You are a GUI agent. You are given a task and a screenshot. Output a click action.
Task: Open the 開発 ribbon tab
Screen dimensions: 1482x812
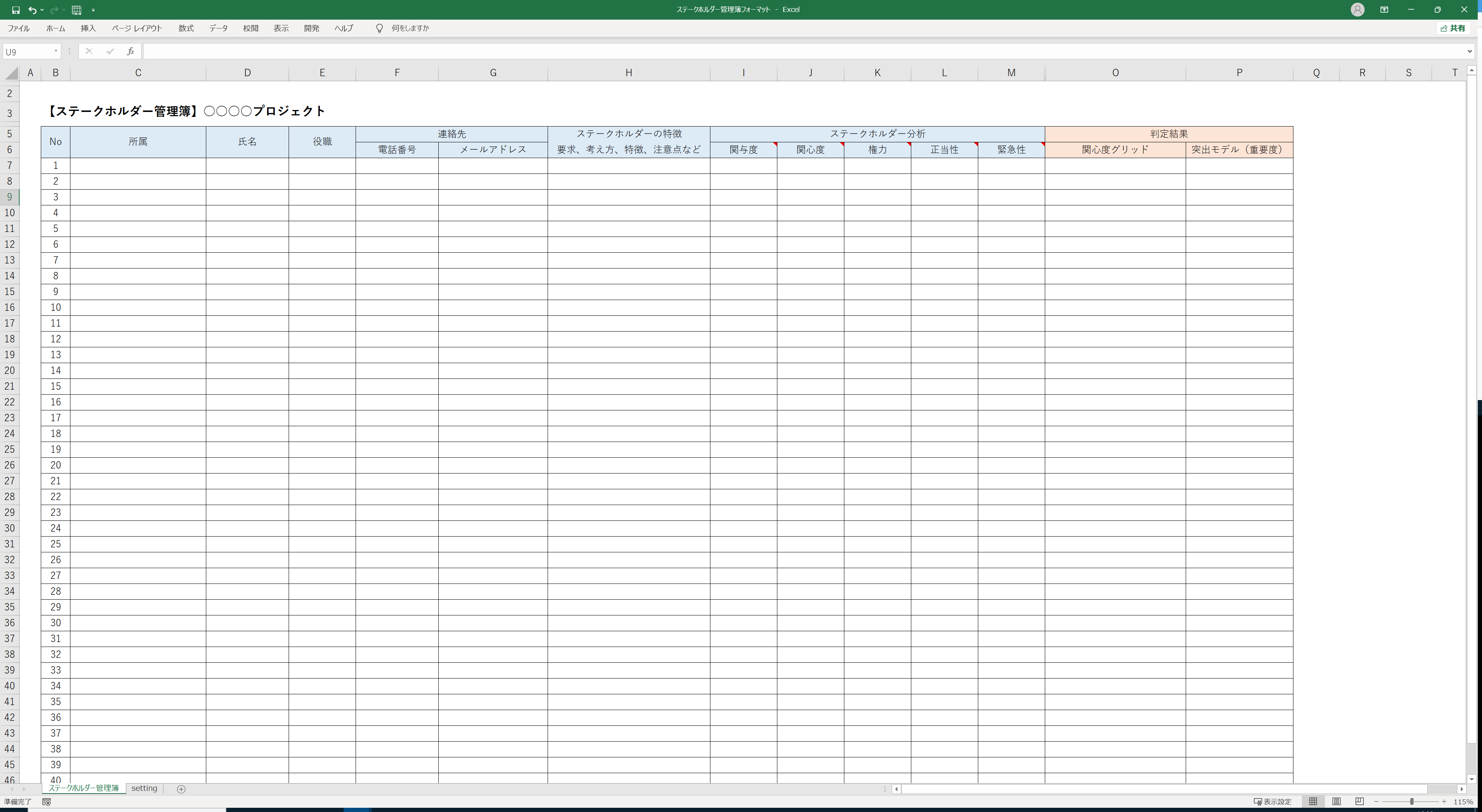click(312, 28)
